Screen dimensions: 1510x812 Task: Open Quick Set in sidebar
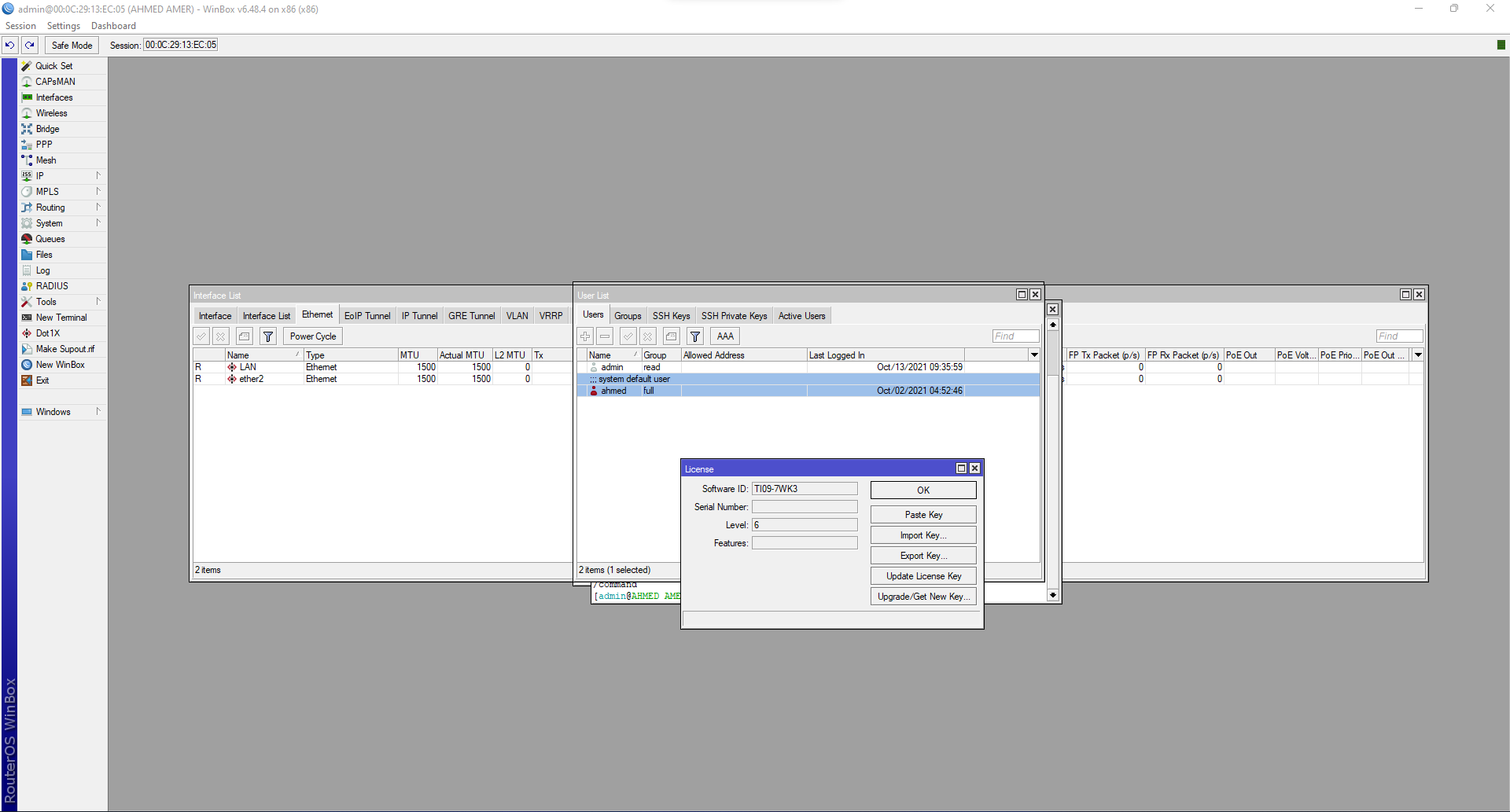point(53,66)
